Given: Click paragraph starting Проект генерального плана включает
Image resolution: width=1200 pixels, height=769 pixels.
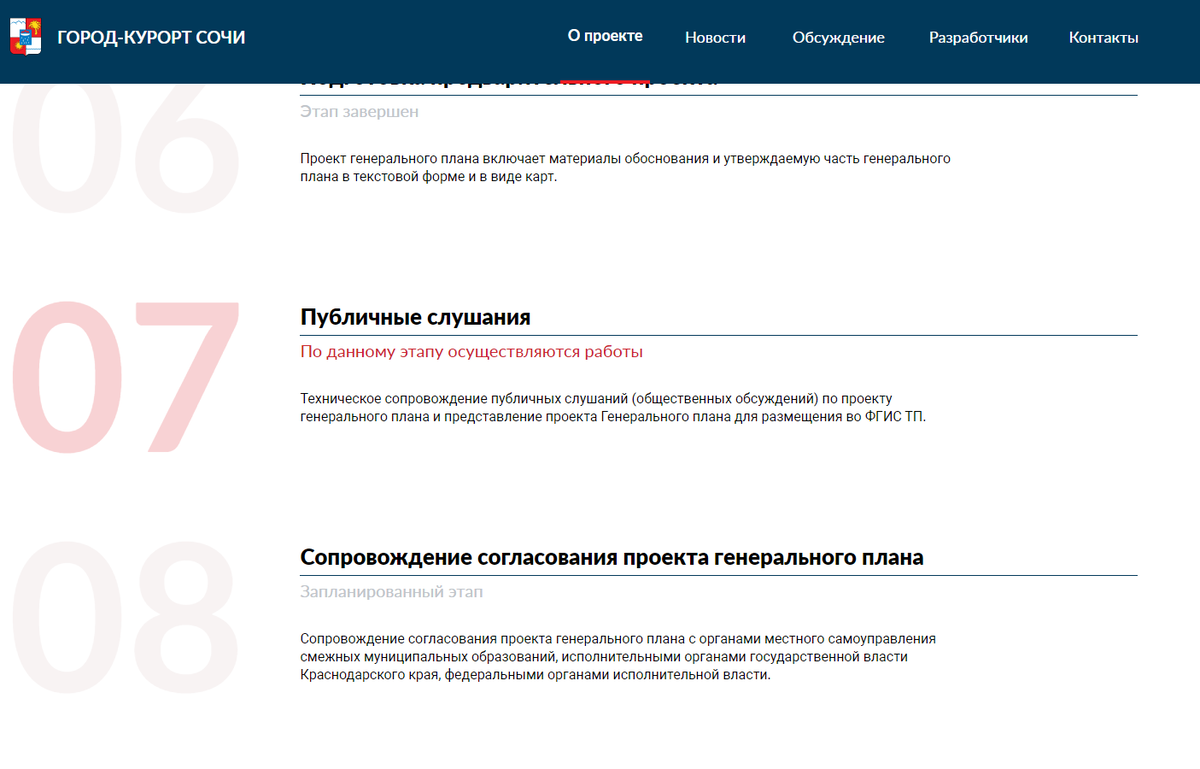Looking at the screenshot, I should [x=625, y=167].
